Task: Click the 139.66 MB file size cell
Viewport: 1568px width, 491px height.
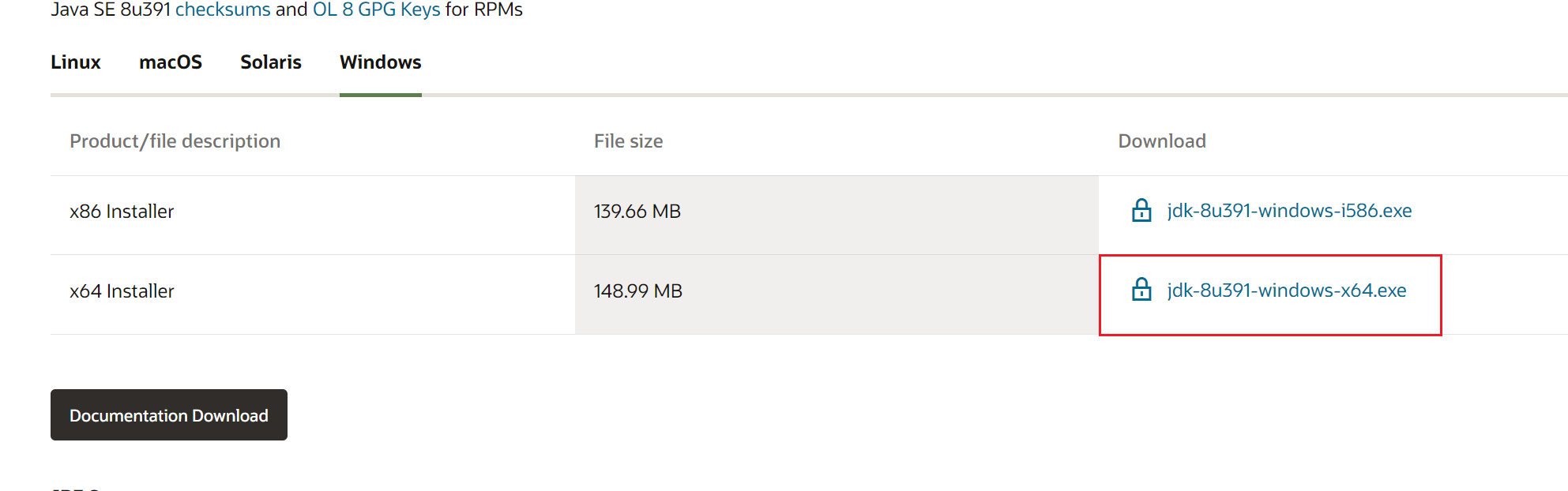Action: [x=637, y=212]
